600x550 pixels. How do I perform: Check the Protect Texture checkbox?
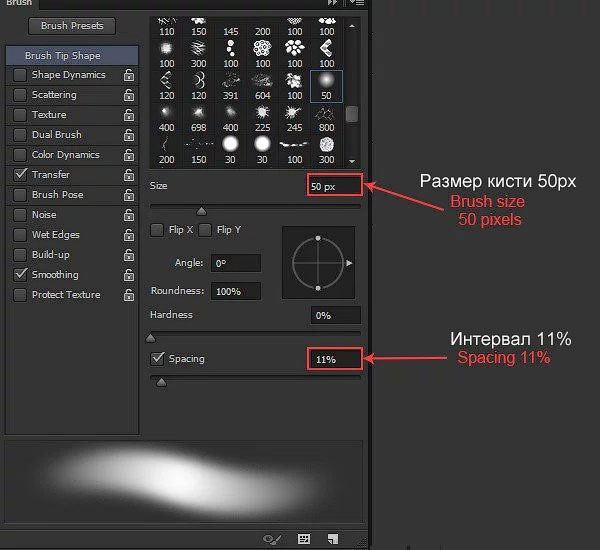point(20,295)
